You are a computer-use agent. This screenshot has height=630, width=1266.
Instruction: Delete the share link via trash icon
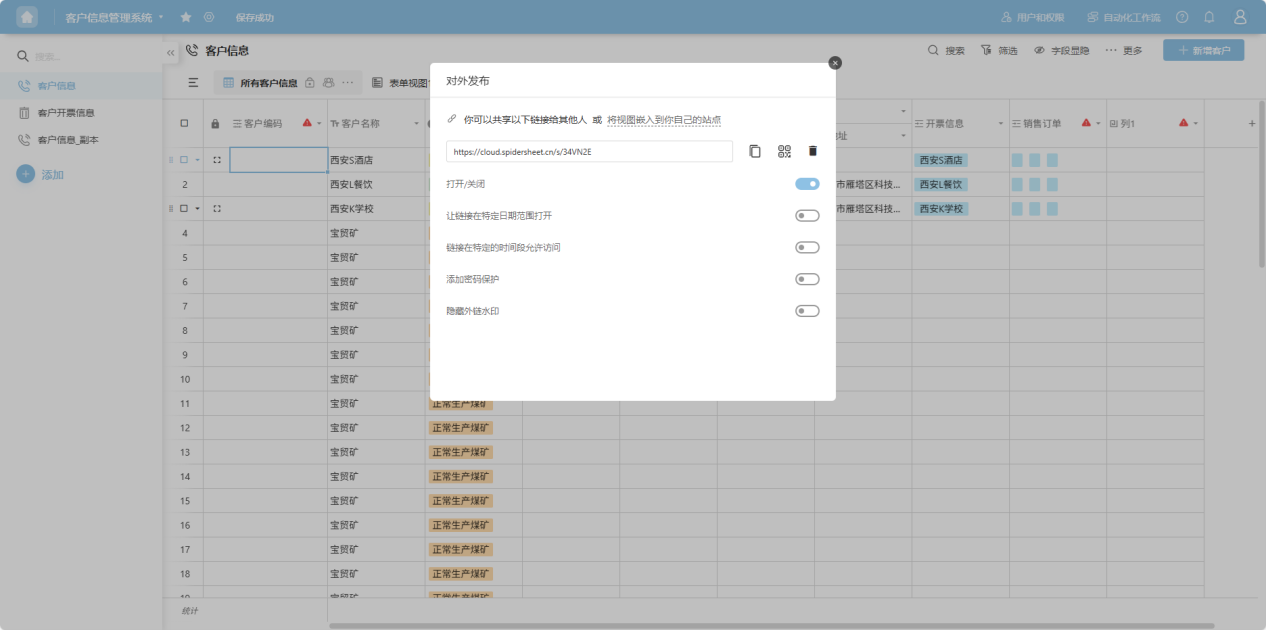click(x=812, y=151)
